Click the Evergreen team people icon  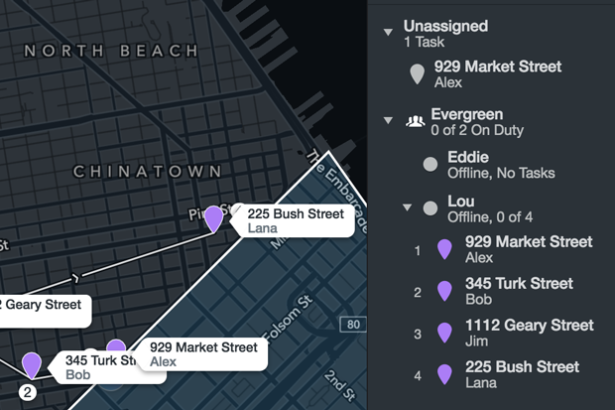[415, 121]
